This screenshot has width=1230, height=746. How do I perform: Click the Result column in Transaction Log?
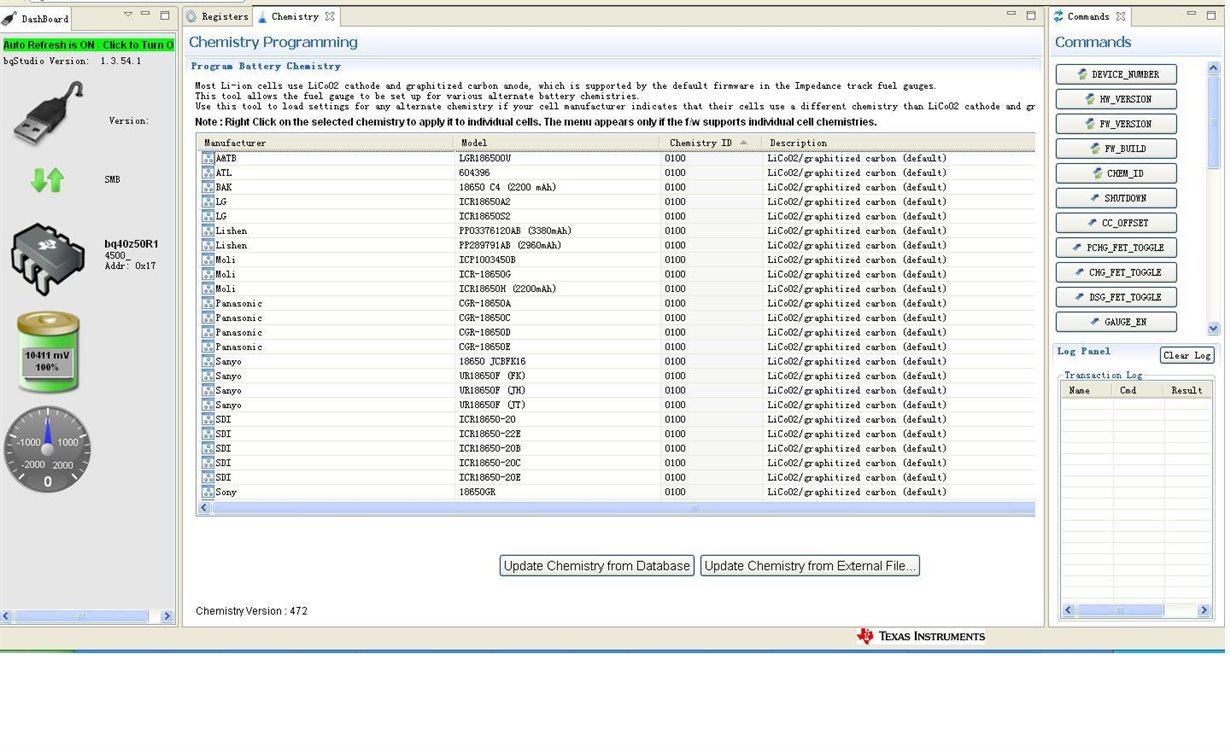click(1187, 390)
